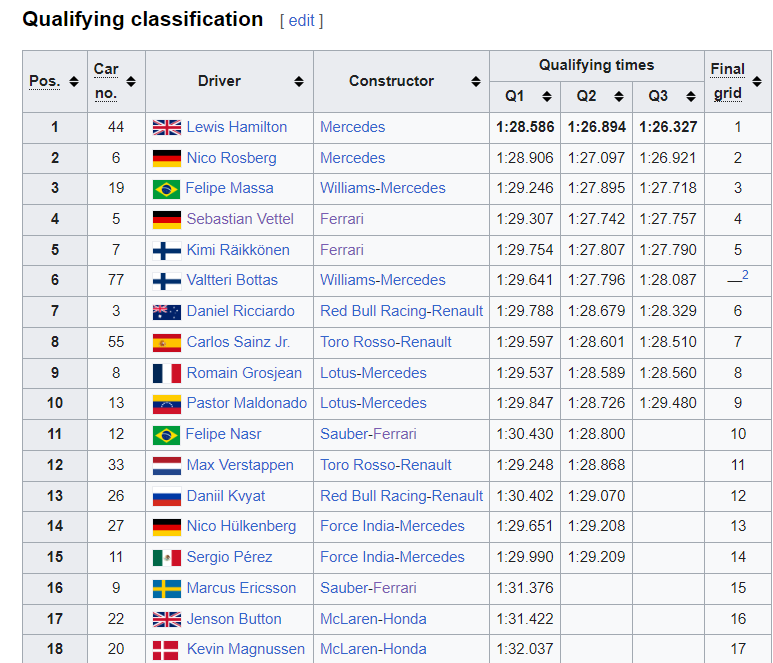Screen dimensions: 773x663
Task: Click French flag beside Romain Grosjean
Action: (x=167, y=374)
